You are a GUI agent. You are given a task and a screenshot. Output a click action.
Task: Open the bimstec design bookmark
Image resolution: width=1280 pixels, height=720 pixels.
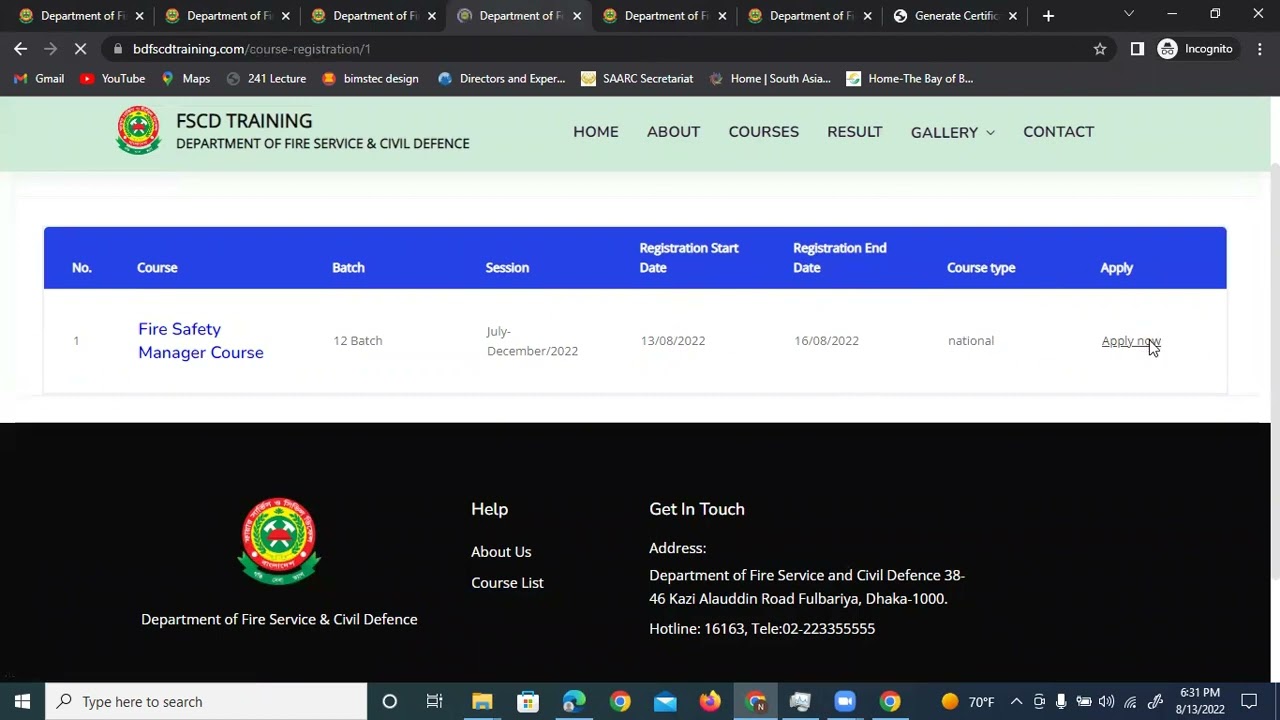pos(370,79)
